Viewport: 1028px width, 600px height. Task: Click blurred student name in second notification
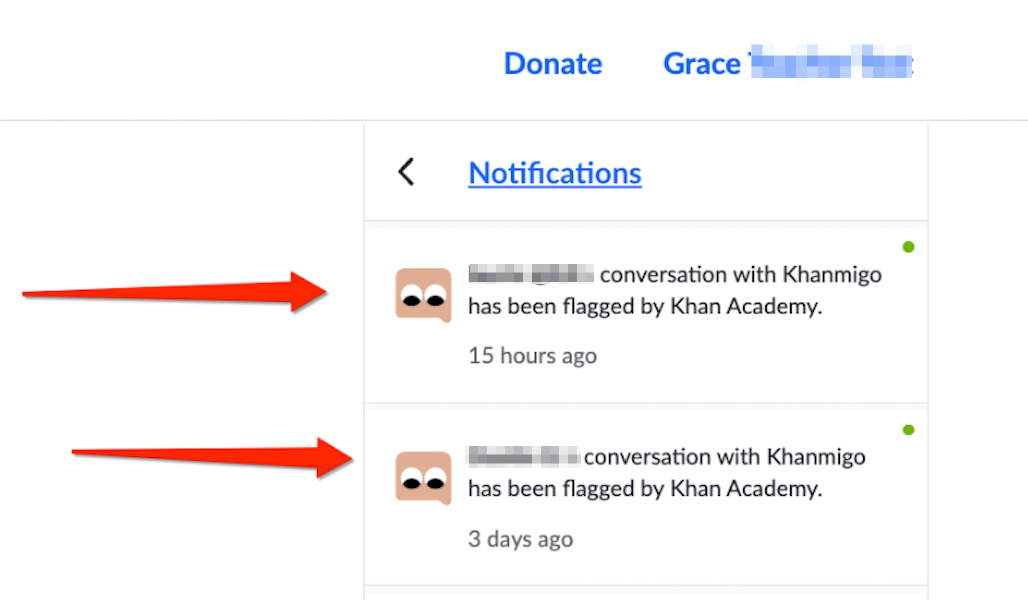click(x=524, y=456)
